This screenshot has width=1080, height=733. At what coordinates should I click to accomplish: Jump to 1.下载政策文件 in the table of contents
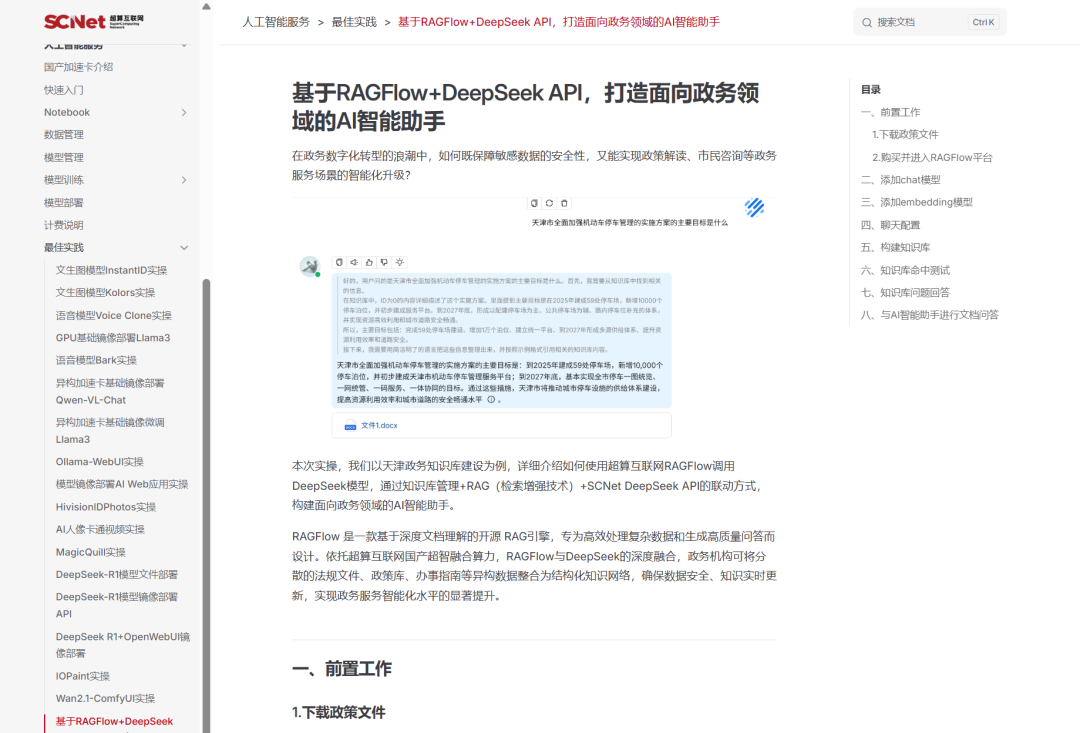coord(905,134)
